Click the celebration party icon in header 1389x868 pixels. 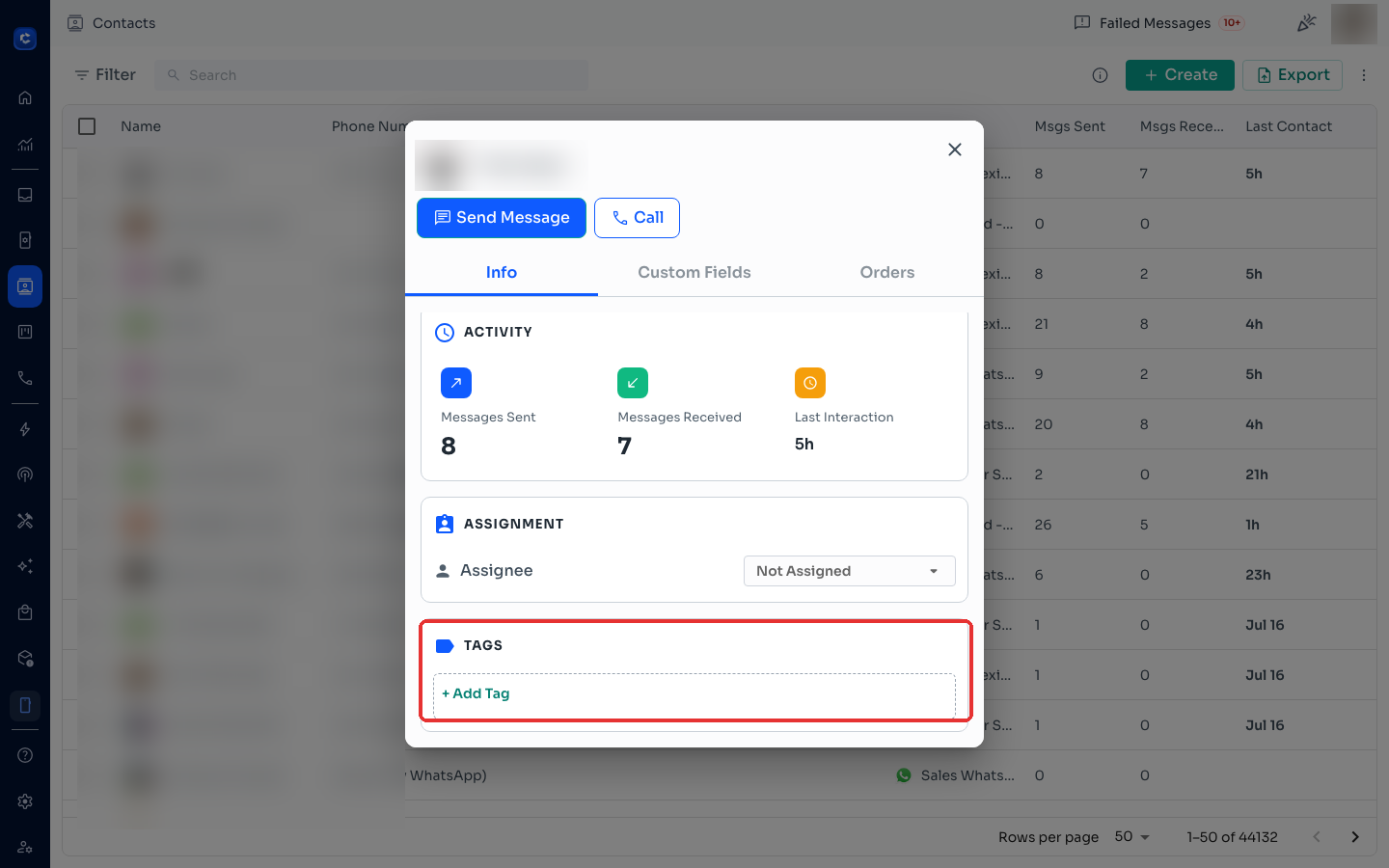(x=1306, y=23)
